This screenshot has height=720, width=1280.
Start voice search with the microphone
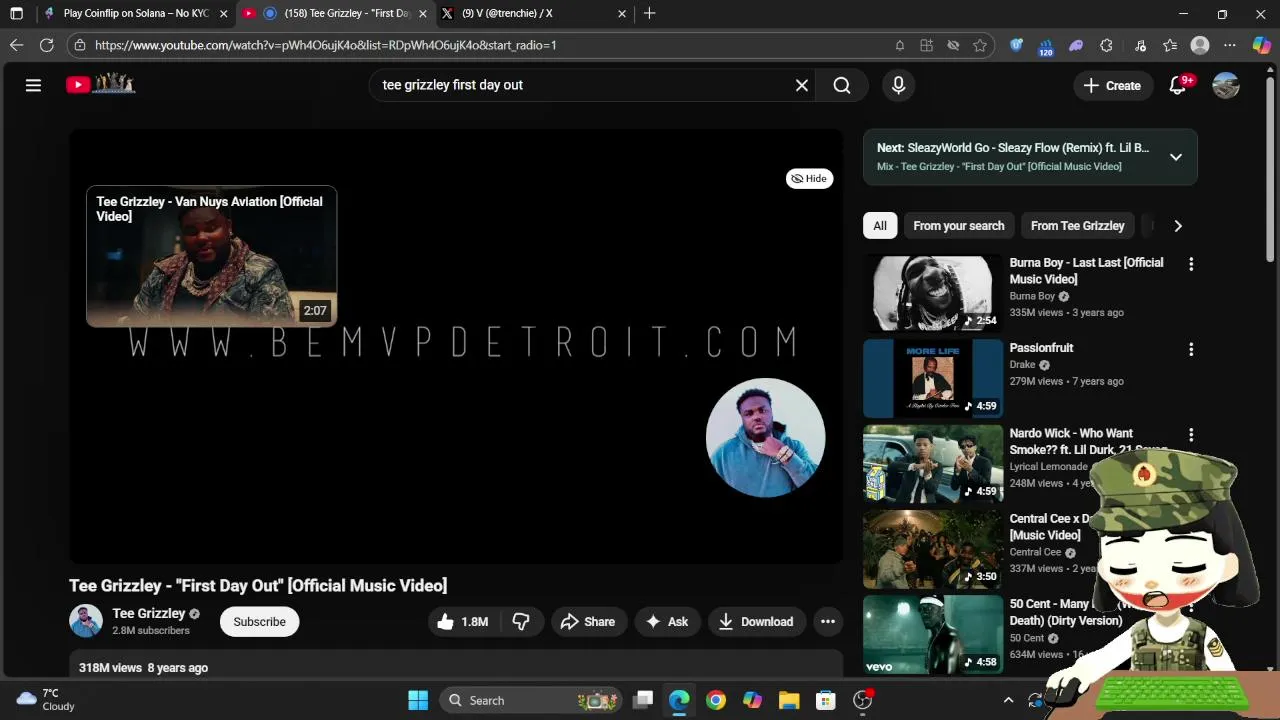(898, 85)
